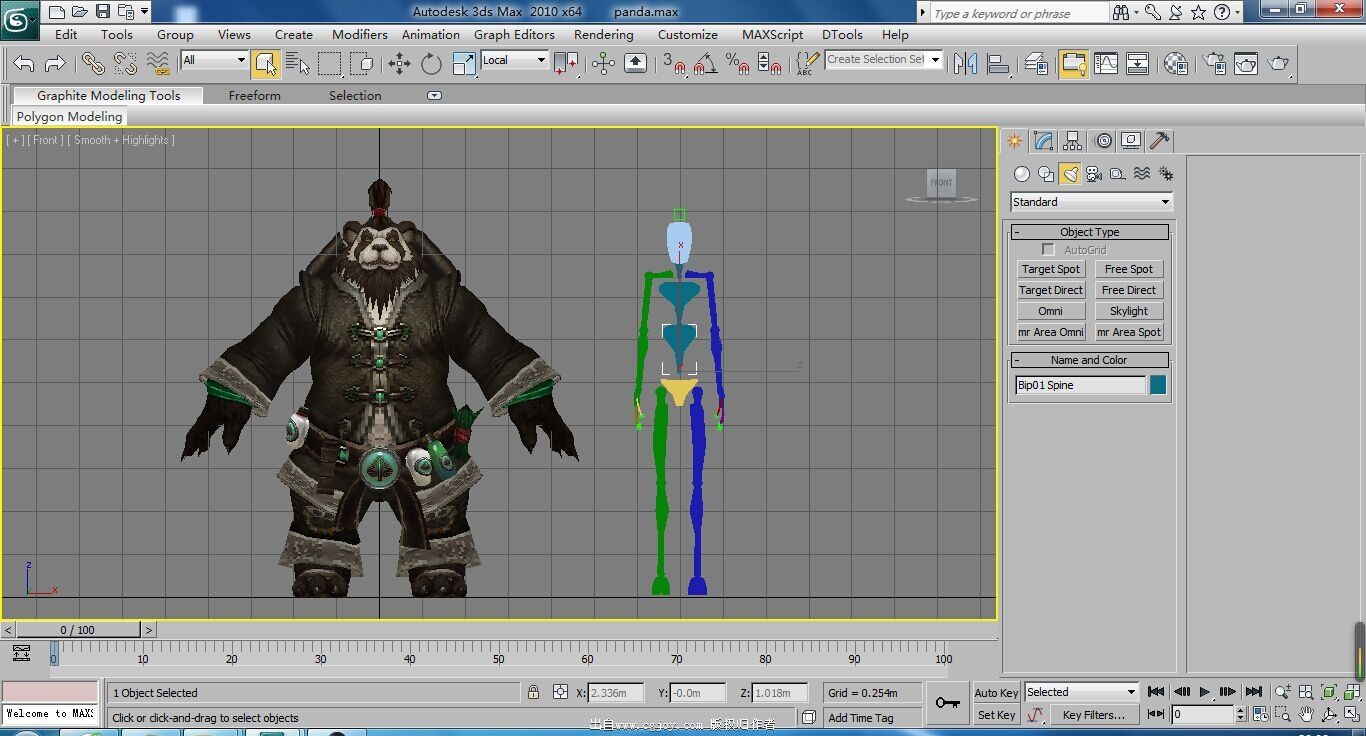Open Select by Name list
This screenshot has width=1366, height=736.
(x=298, y=64)
